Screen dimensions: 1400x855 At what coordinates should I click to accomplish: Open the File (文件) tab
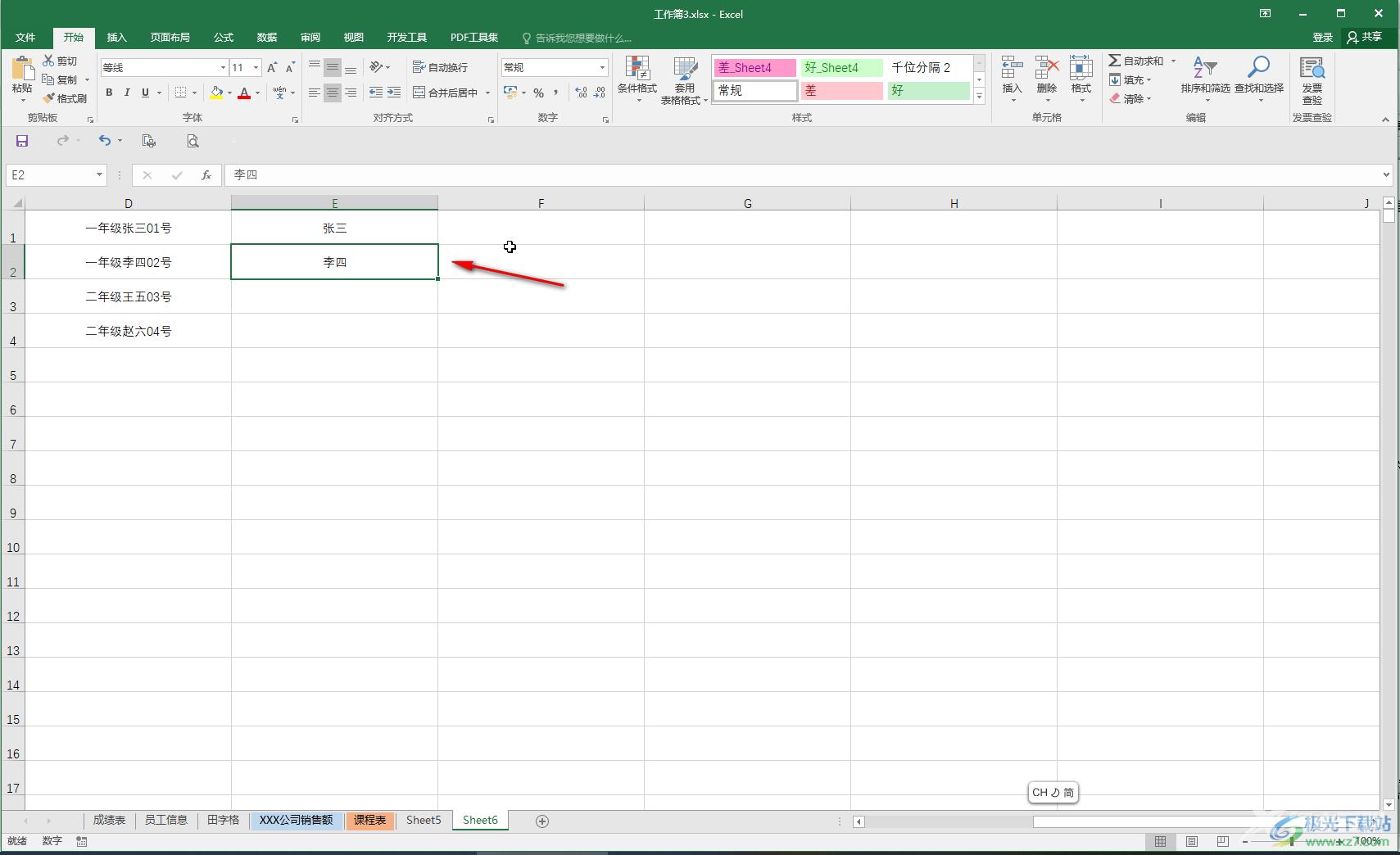coord(25,38)
